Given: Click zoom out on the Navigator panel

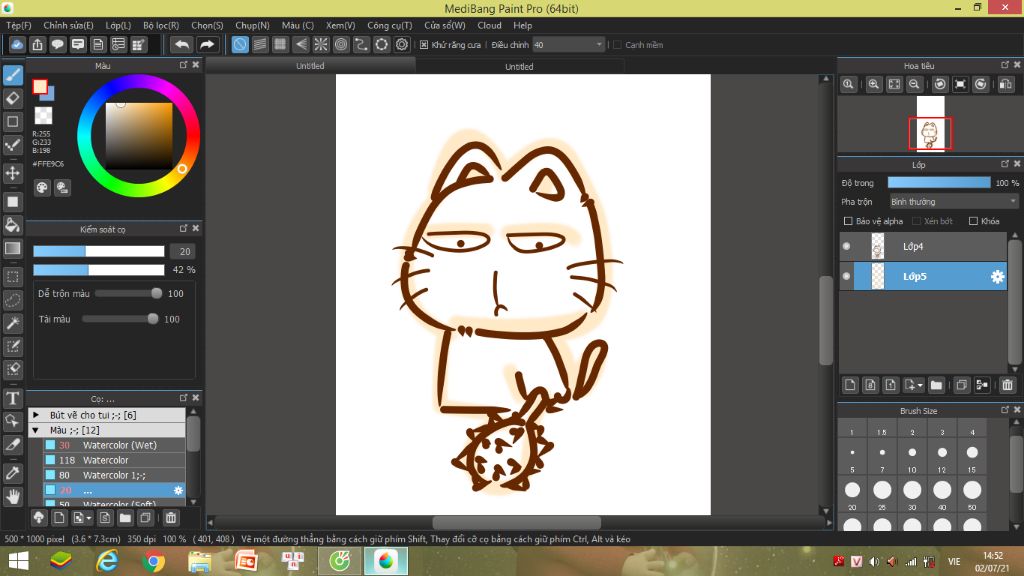Looking at the screenshot, I should pos(914,84).
